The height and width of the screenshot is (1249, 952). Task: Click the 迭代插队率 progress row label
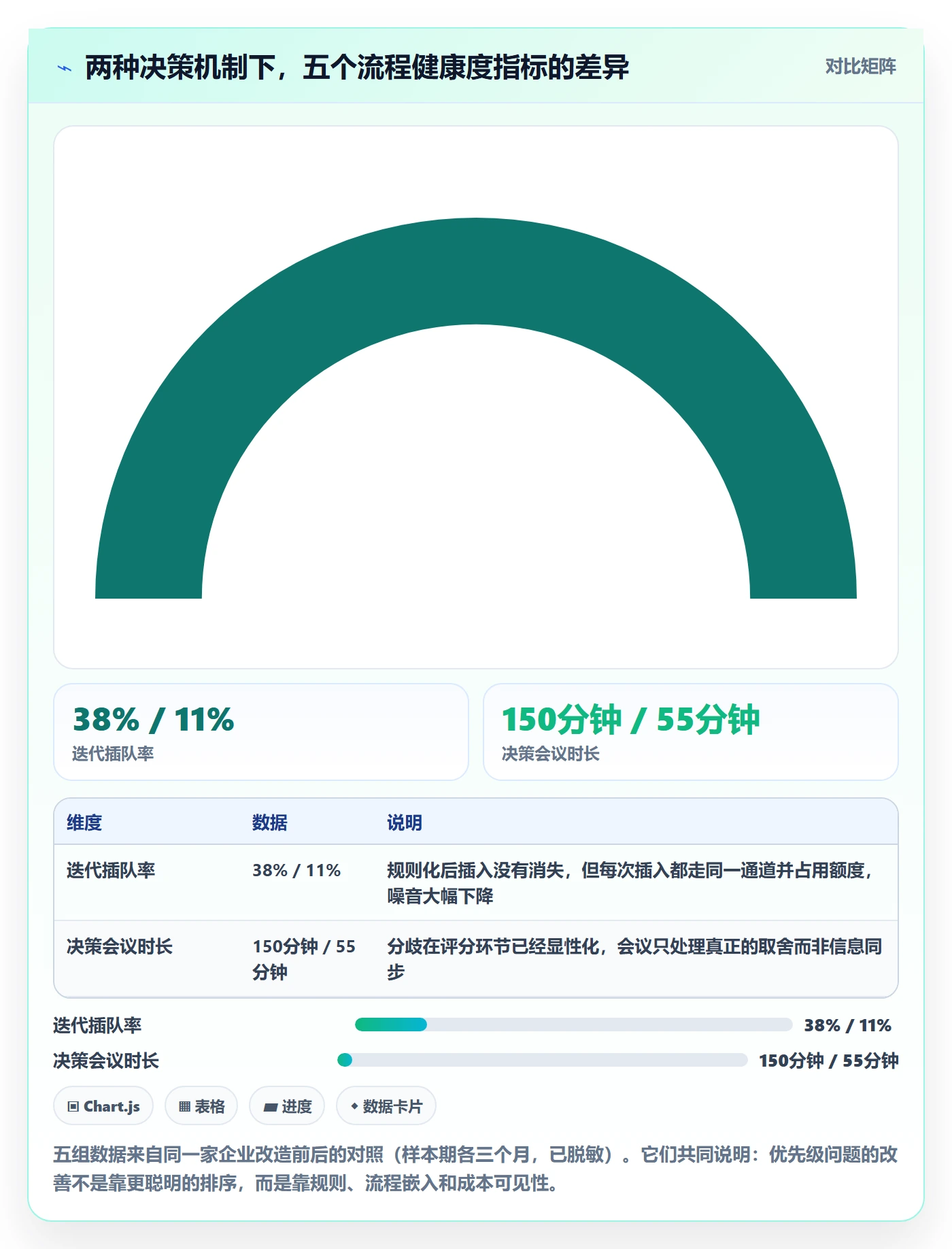point(97,1025)
